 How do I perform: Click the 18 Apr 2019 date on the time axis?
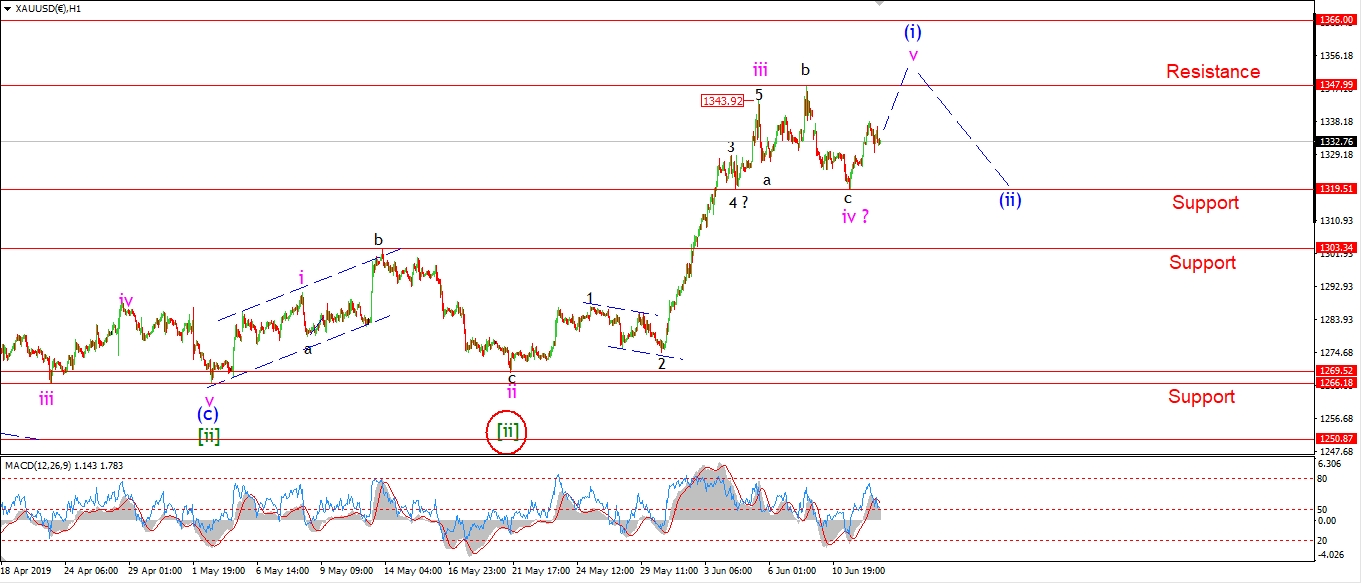[x=26, y=573]
